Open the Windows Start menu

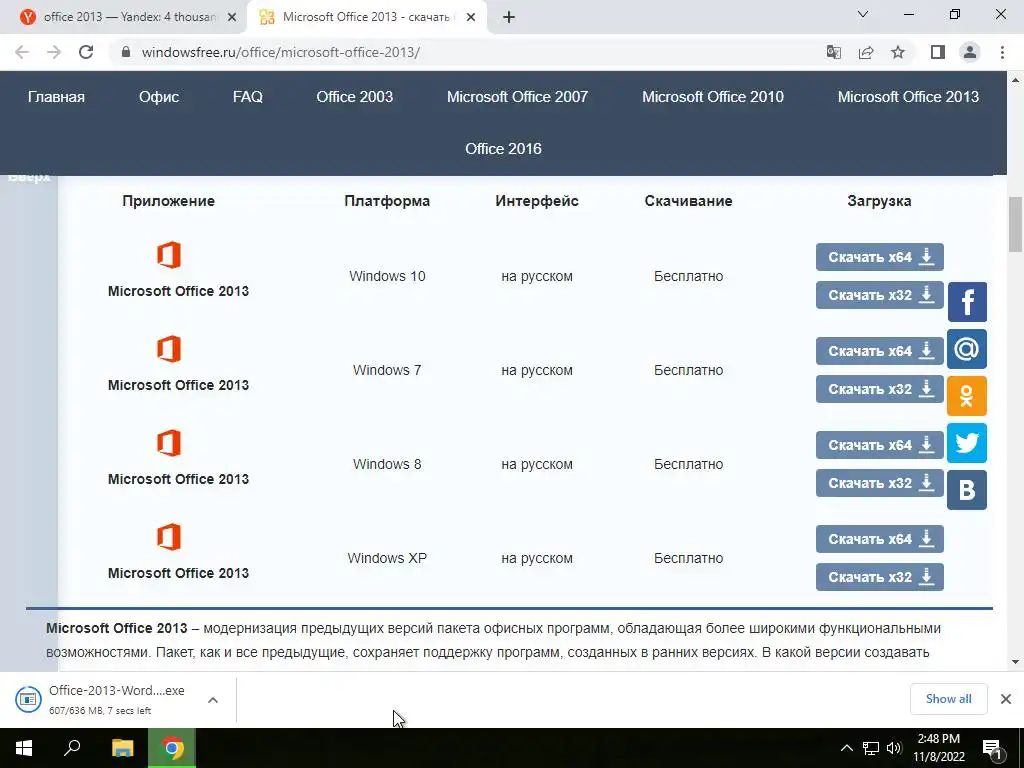click(24, 748)
